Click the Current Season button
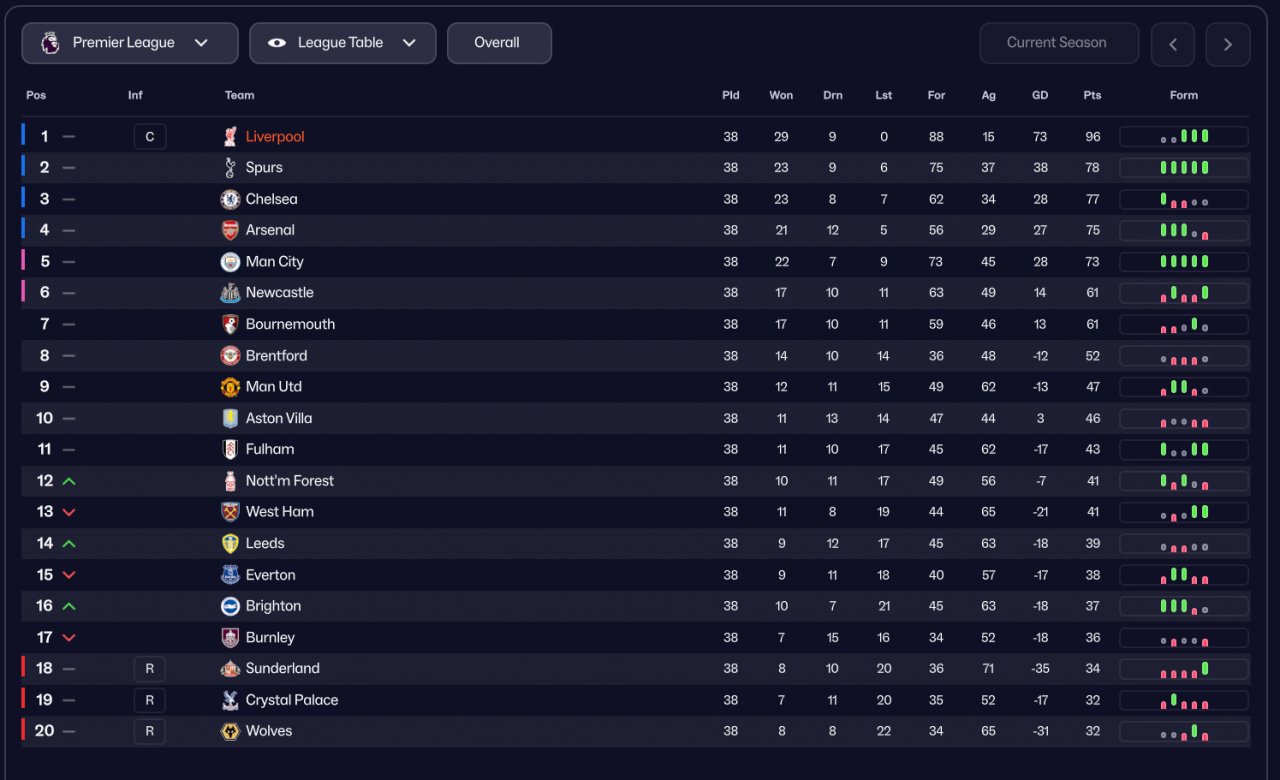This screenshot has height=780, width=1280. (x=1058, y=43)
